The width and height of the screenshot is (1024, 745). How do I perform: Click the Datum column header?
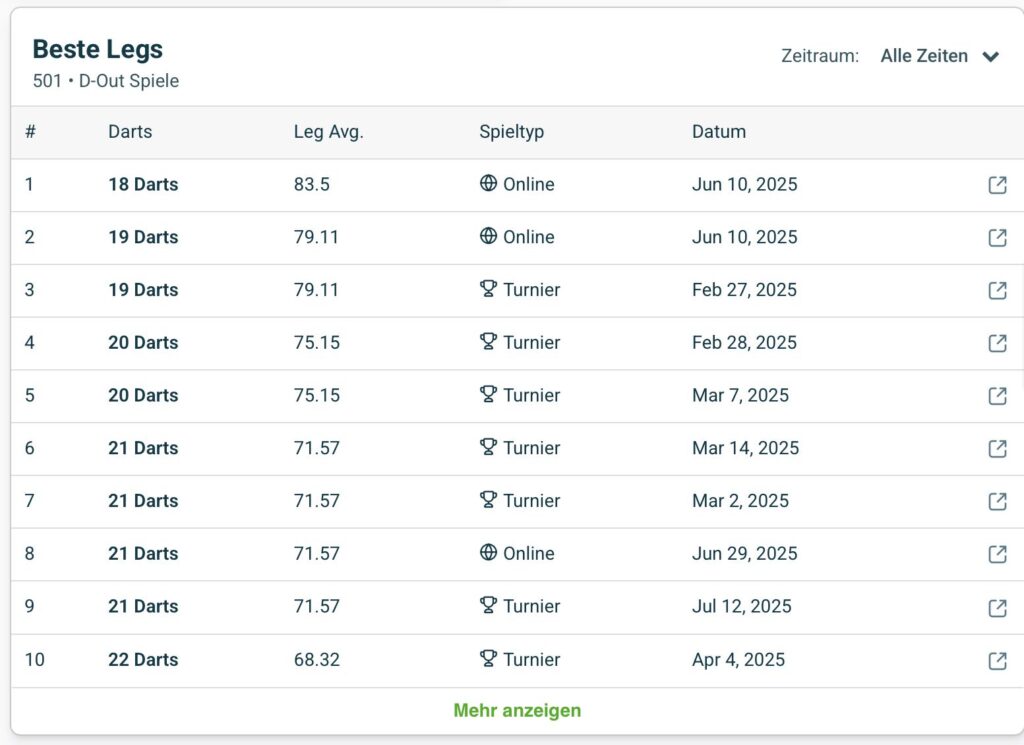[x=718, y=132]
